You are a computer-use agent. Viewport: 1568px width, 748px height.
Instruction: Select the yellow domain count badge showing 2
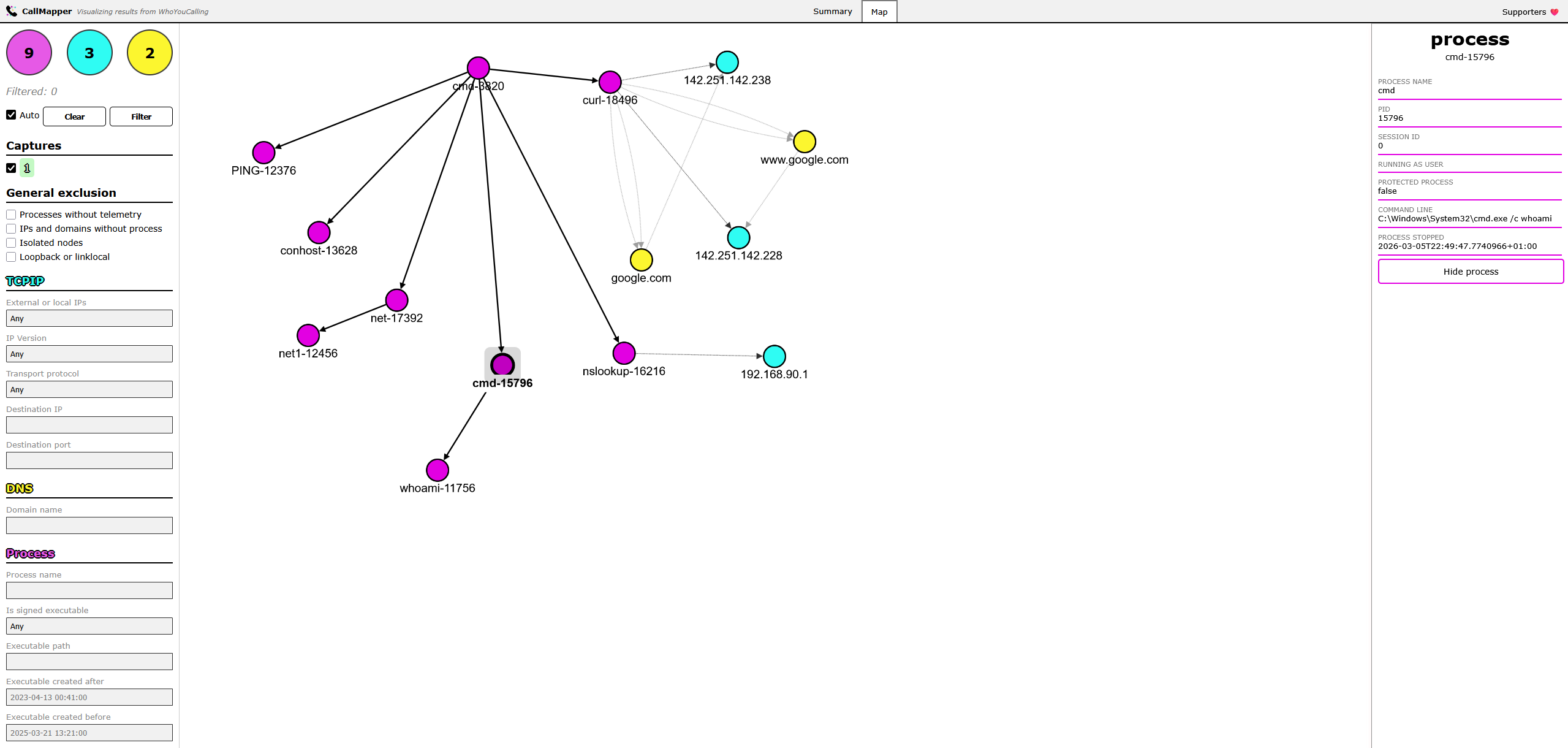pyautogui.click(x=148, y=52)
